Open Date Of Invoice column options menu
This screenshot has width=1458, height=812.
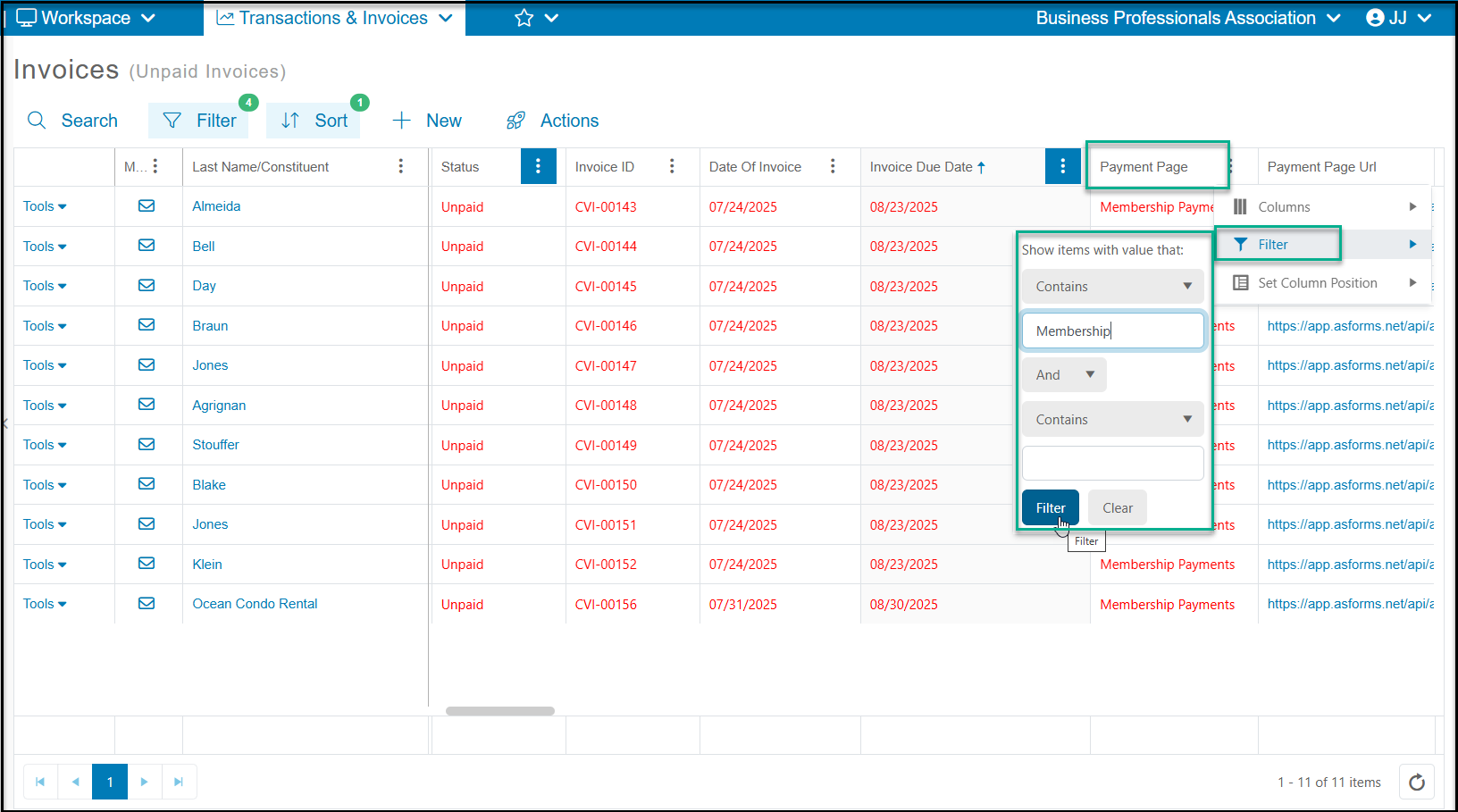pyautogui.click(x=833, y=166)
